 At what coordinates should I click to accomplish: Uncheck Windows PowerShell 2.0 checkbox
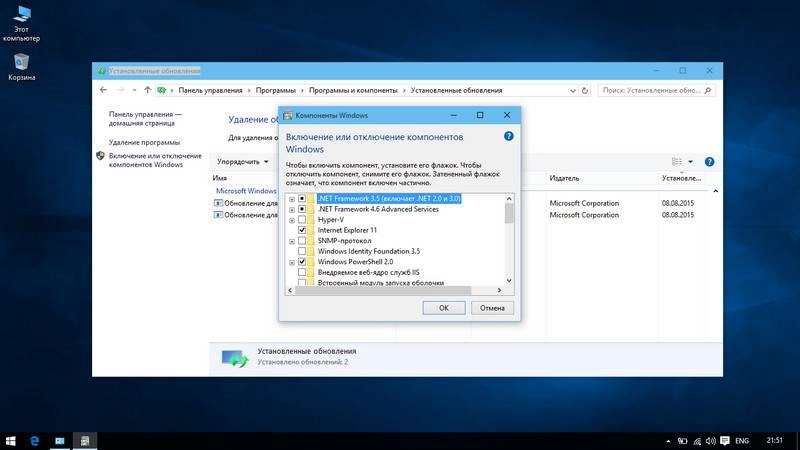point(302,262)
